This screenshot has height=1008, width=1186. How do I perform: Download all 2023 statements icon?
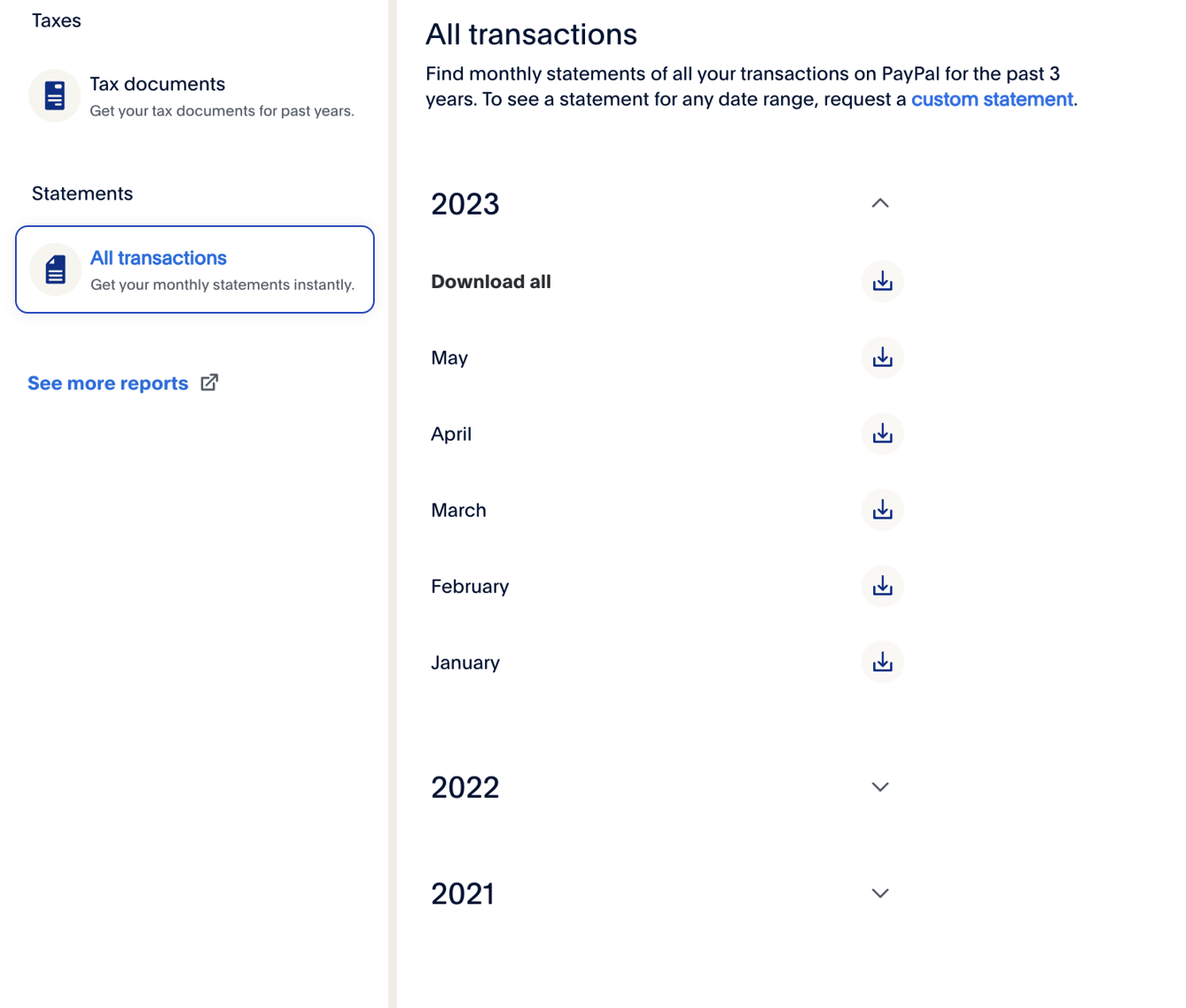(x=882, y=282)
